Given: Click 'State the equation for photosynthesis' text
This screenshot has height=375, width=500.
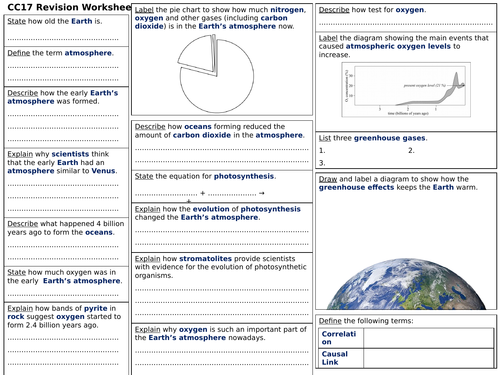Looking at the screenshot, I should [205, 176].
